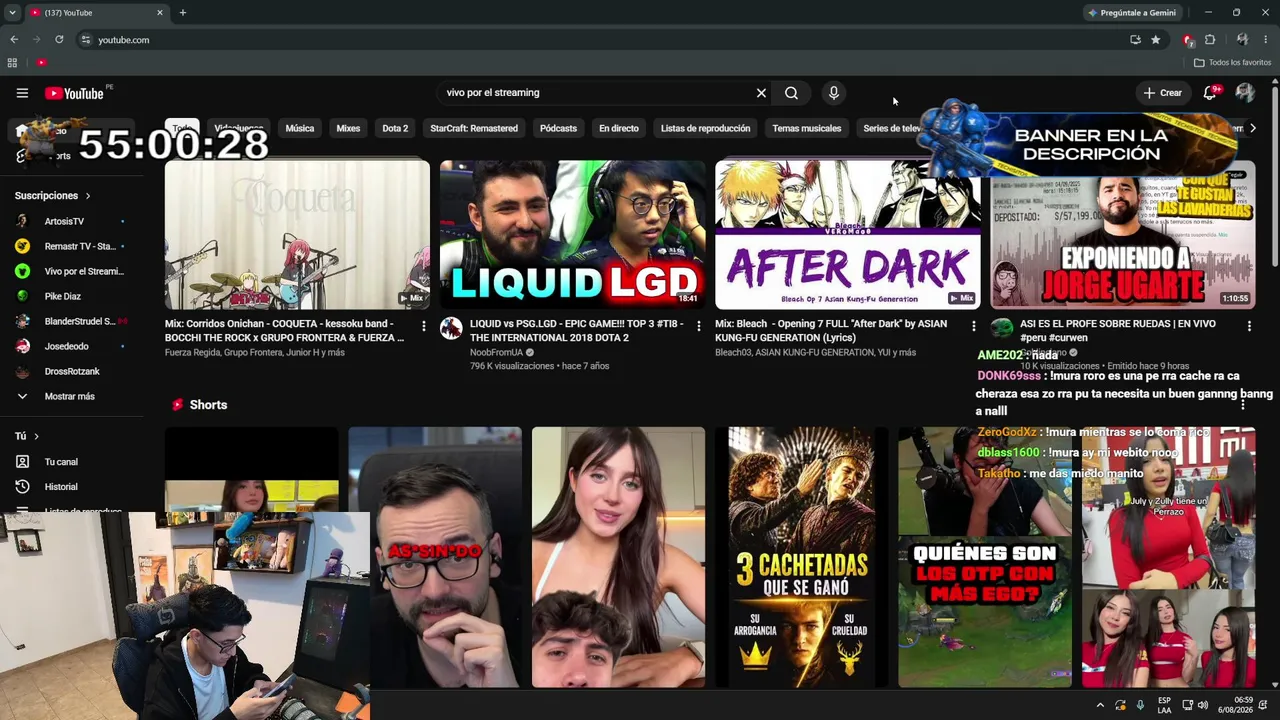Click the youtube.com address bar

pos(600,40)
